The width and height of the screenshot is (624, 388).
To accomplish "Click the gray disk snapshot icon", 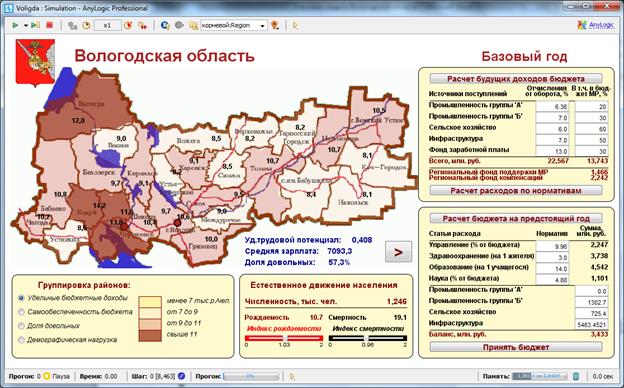I will [x=179, y=25].
